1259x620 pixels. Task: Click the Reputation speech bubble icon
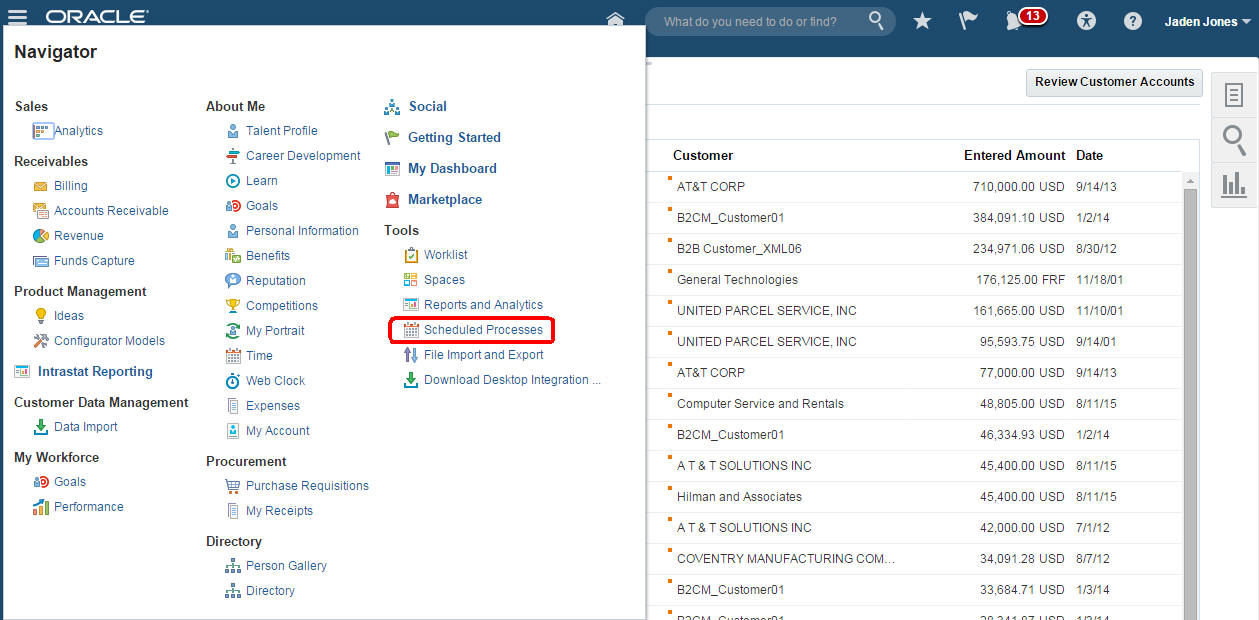233,281
